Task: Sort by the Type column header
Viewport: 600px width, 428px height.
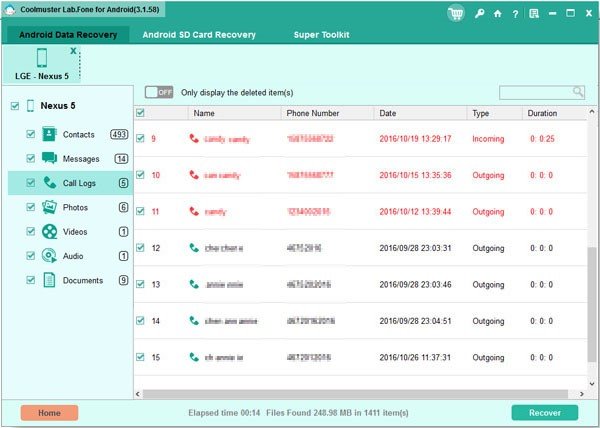Action: click(x=495, y=113)
